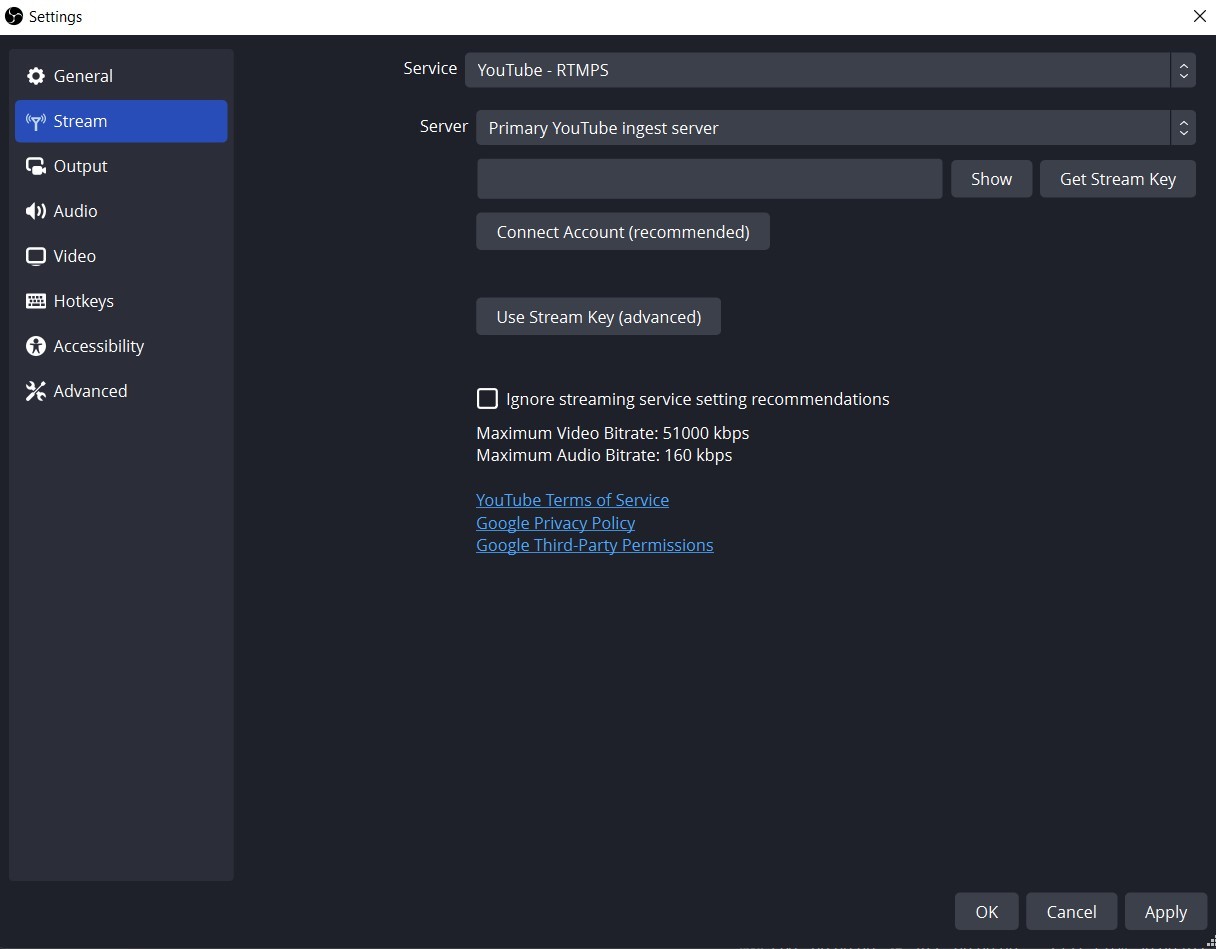Open the Server dropdown for ingest server
Image resolution: width=1216 pixels, height=949 pixels.
click(x=835, y=128)
